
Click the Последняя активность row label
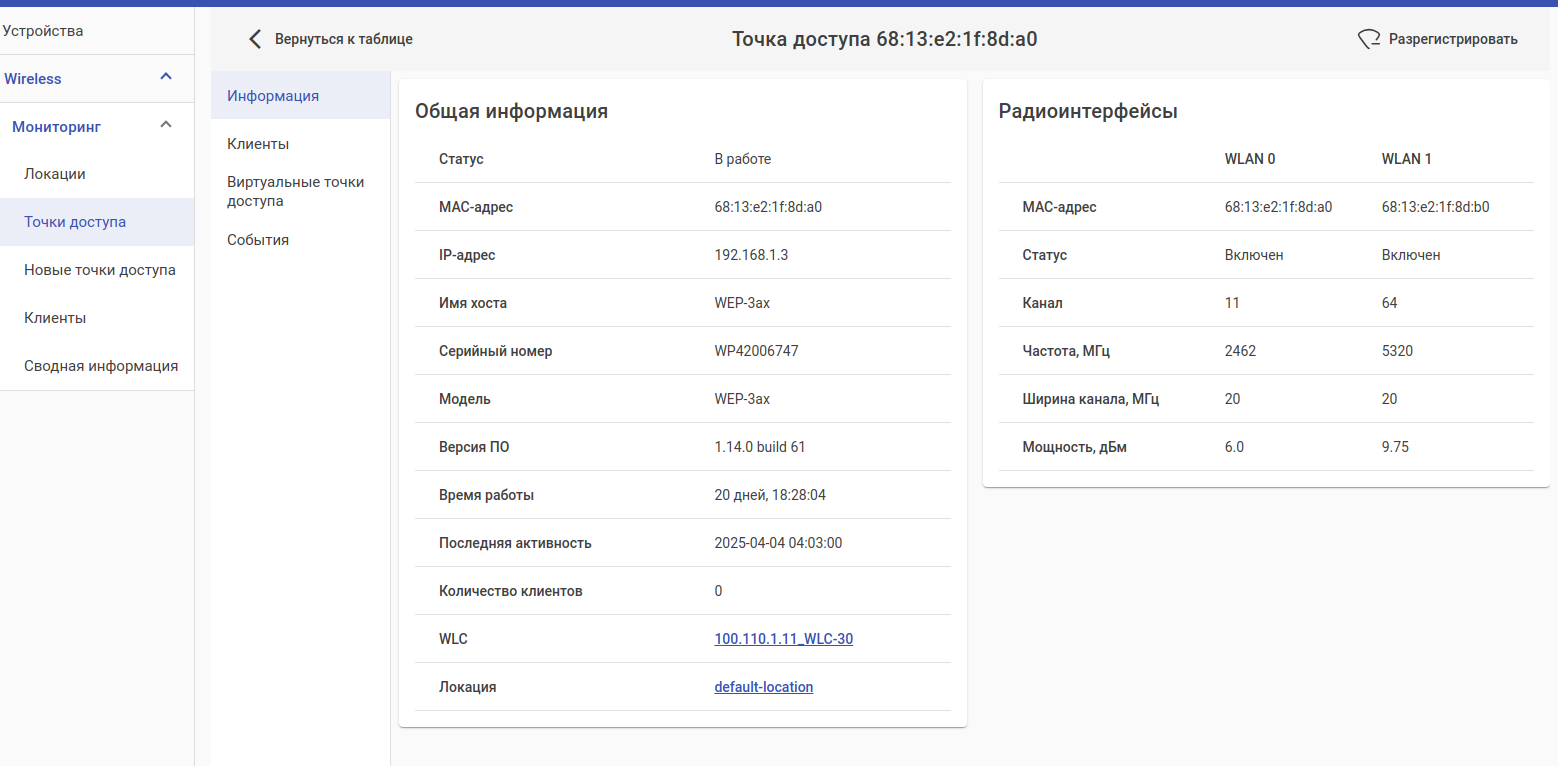pos(515,543)
